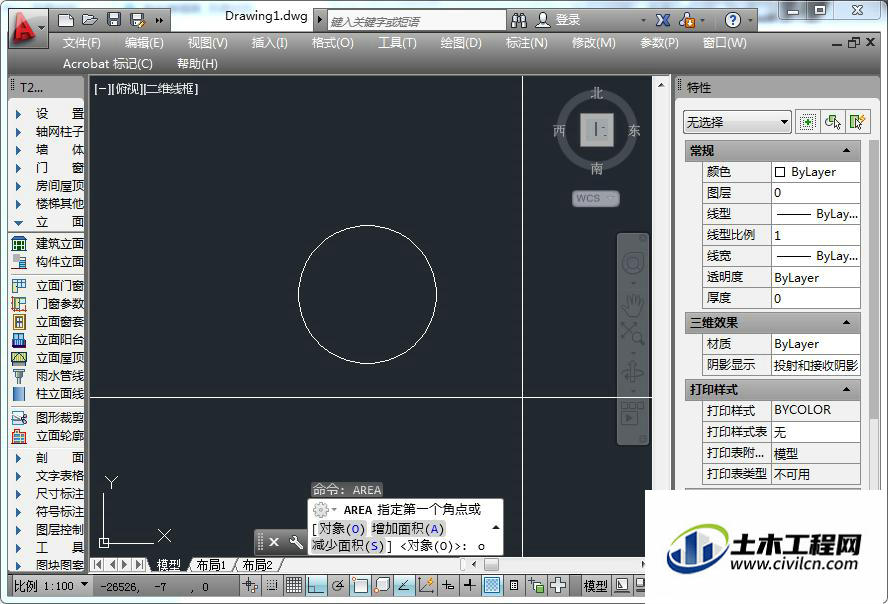Click the horizontal scrollbar thumb under drawing
The image size is (888, 604).
[x=492, y=565]
